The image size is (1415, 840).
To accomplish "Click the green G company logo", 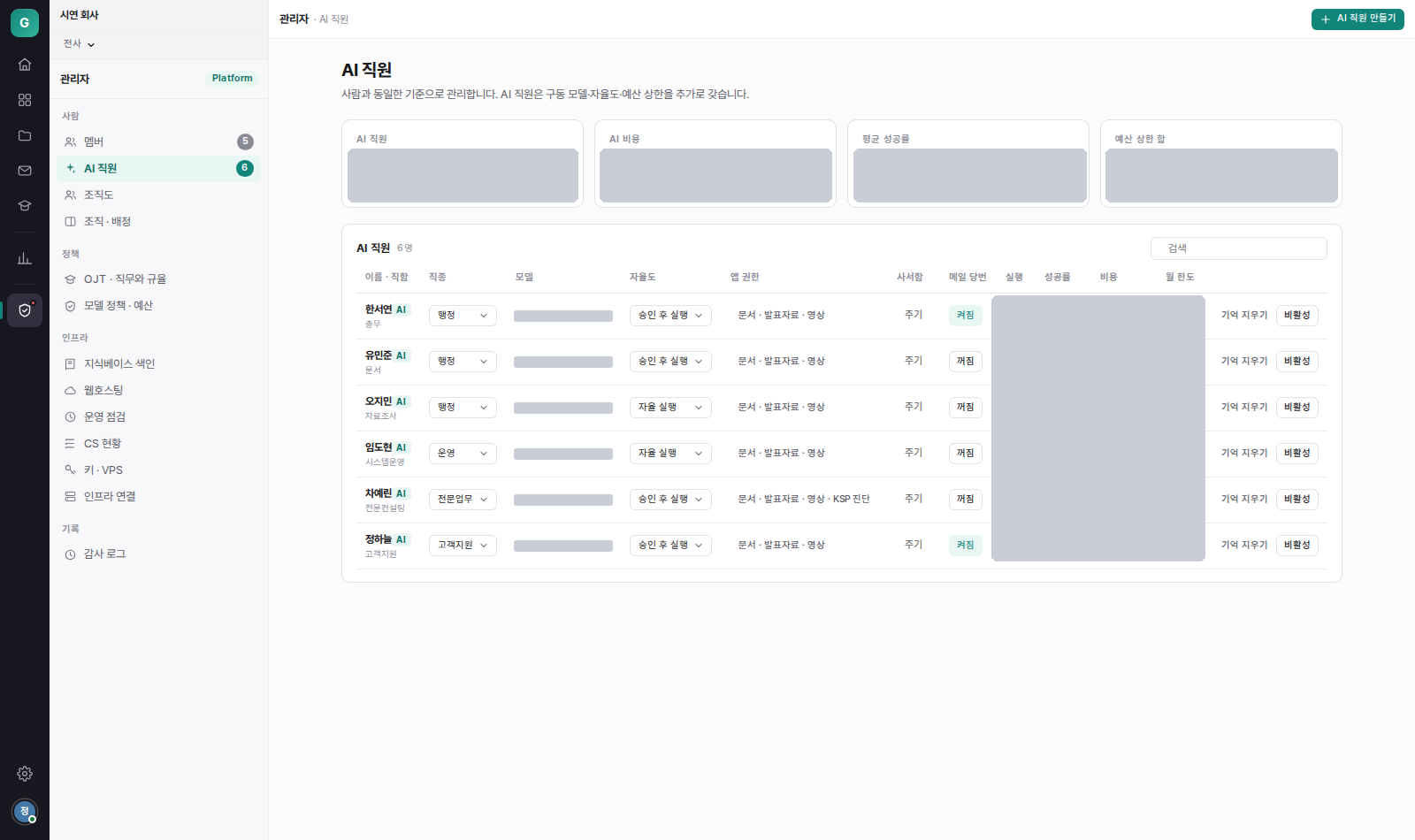I will point(25,23).
